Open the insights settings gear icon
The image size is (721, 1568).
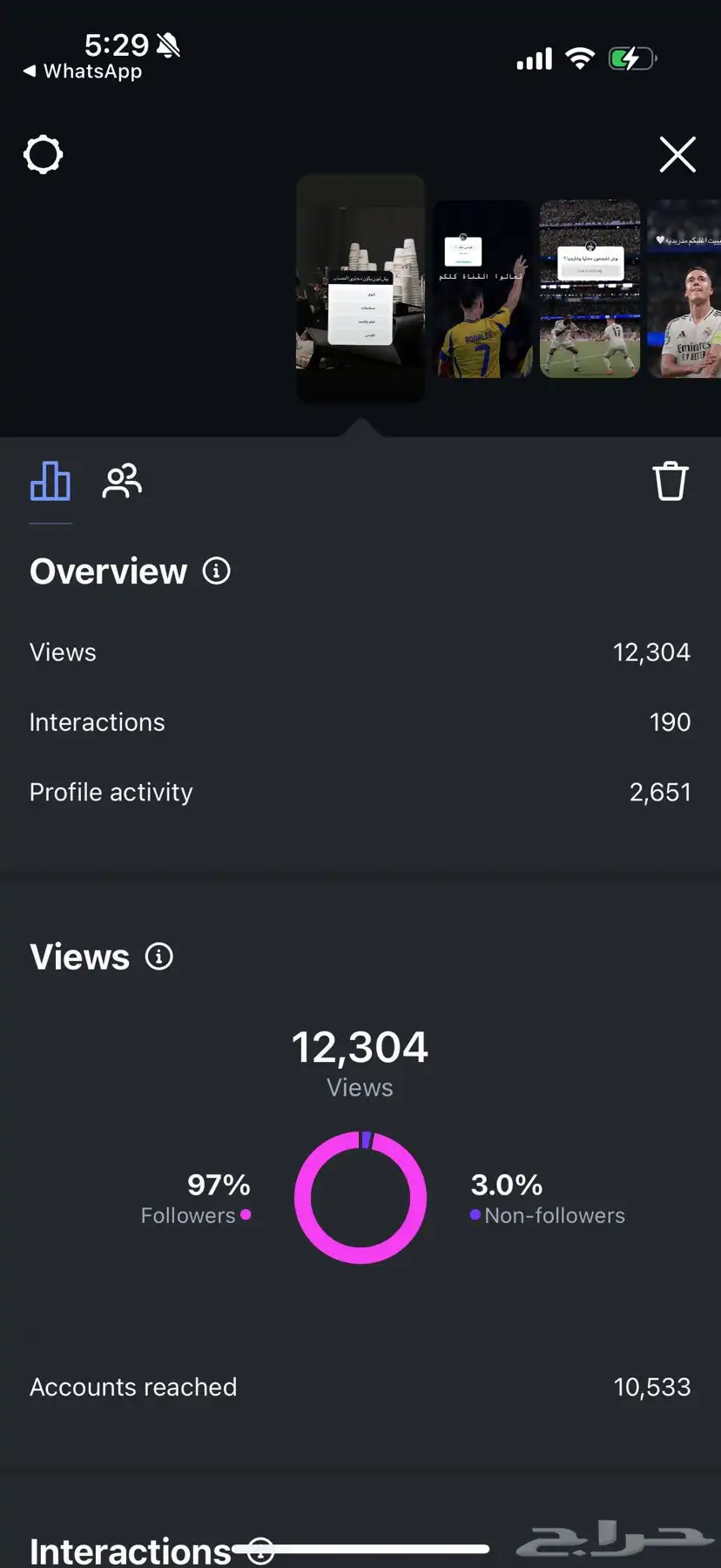click(43, 155)
